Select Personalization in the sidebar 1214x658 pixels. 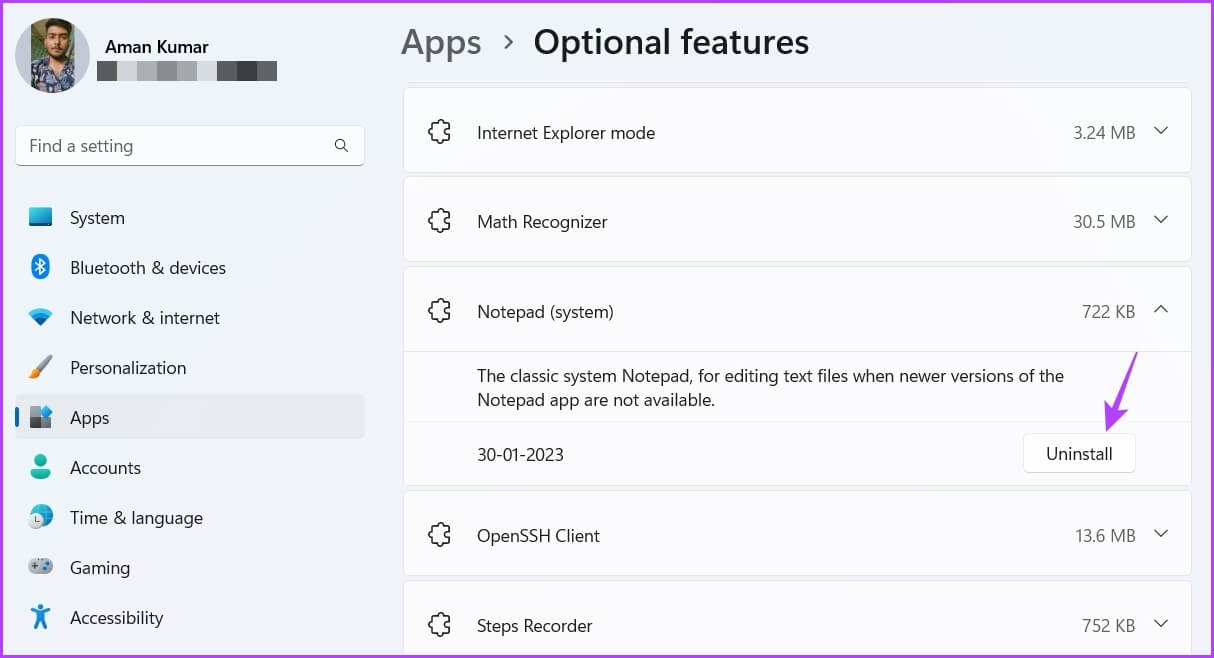click(190, 367)
